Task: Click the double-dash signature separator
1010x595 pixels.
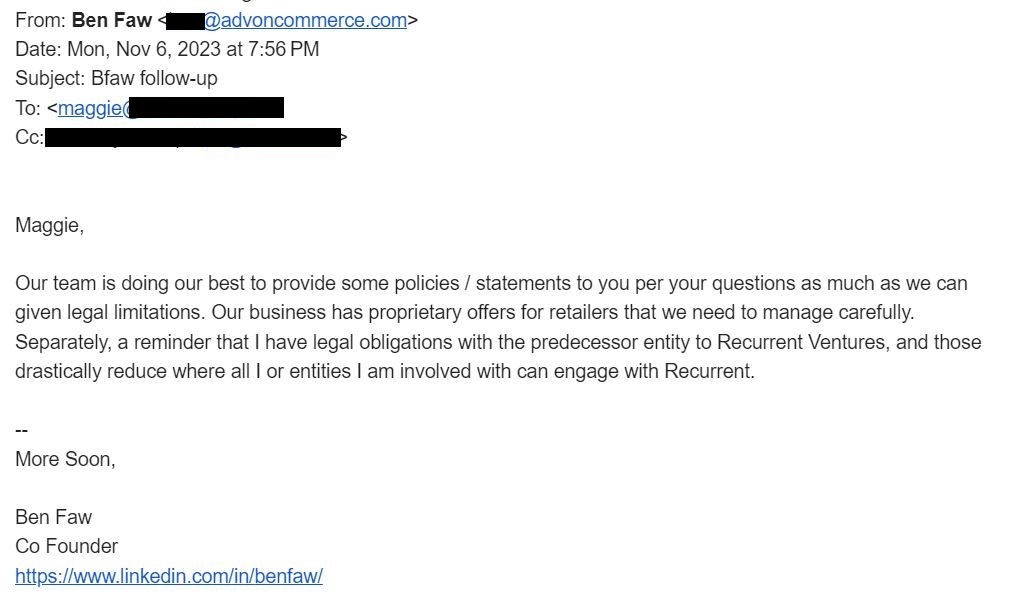Action: click(21, 430)
